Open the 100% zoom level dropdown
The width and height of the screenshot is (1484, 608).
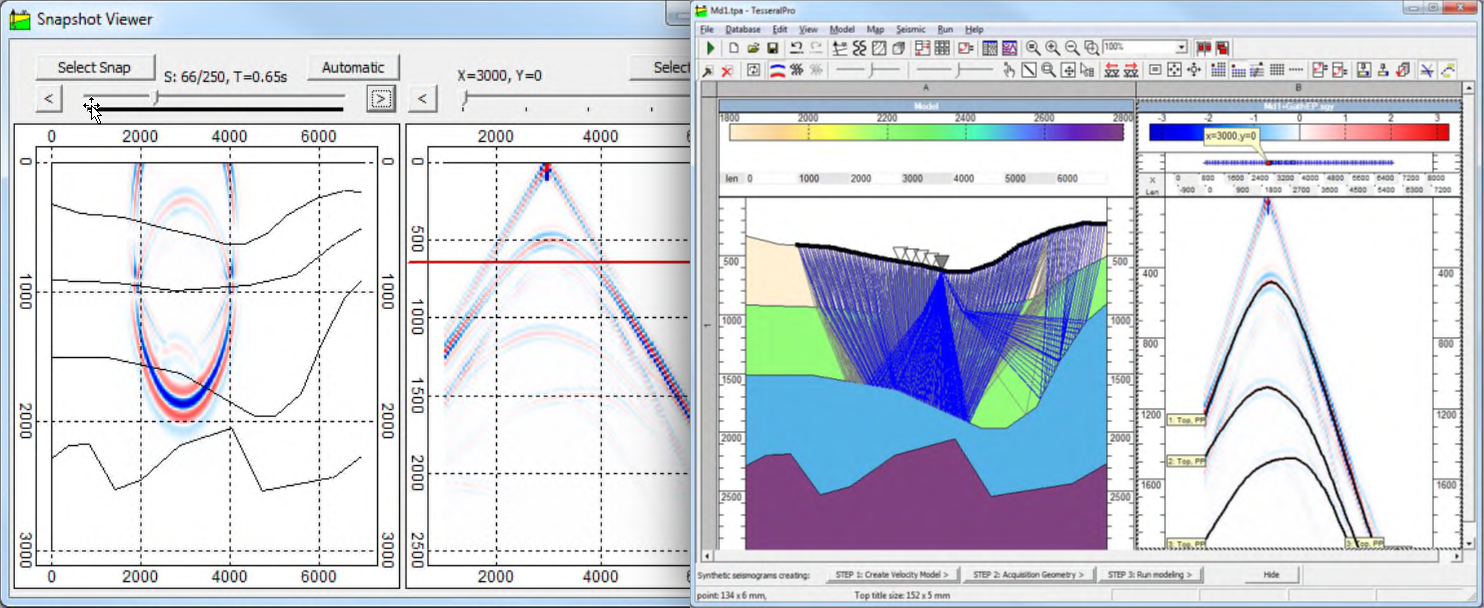[1181, 47]
